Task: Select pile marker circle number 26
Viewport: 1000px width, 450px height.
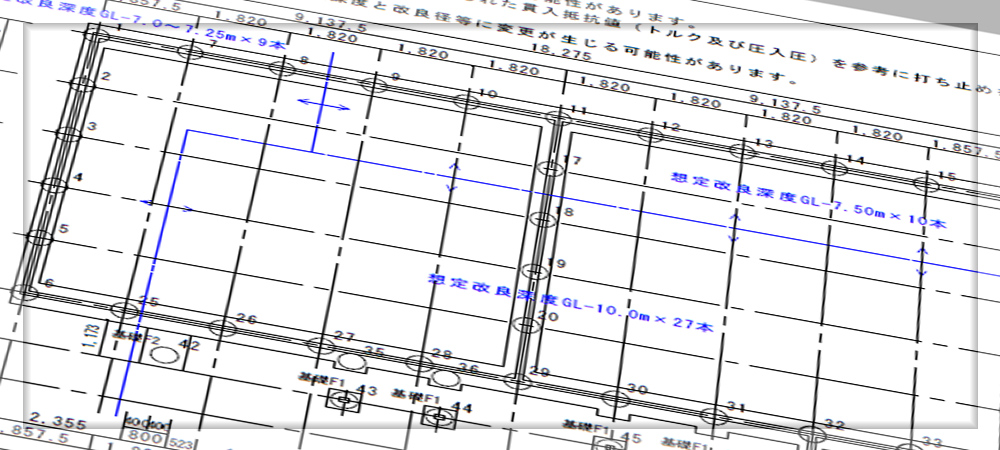Action: [x=222, y=328]
